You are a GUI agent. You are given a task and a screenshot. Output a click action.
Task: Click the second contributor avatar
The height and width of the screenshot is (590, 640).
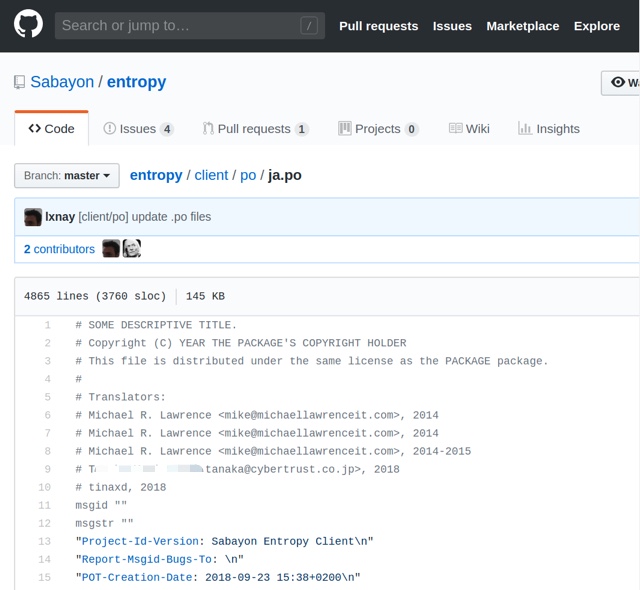132,249
